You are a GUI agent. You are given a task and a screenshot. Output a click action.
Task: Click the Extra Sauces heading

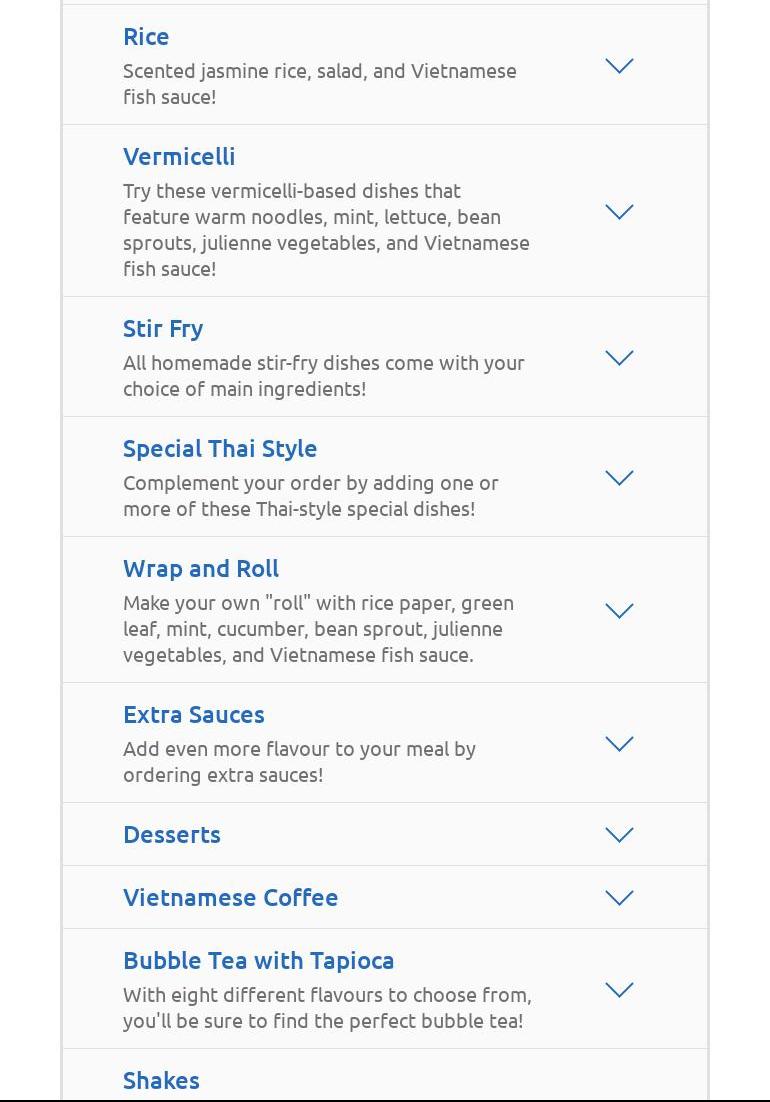194,715
